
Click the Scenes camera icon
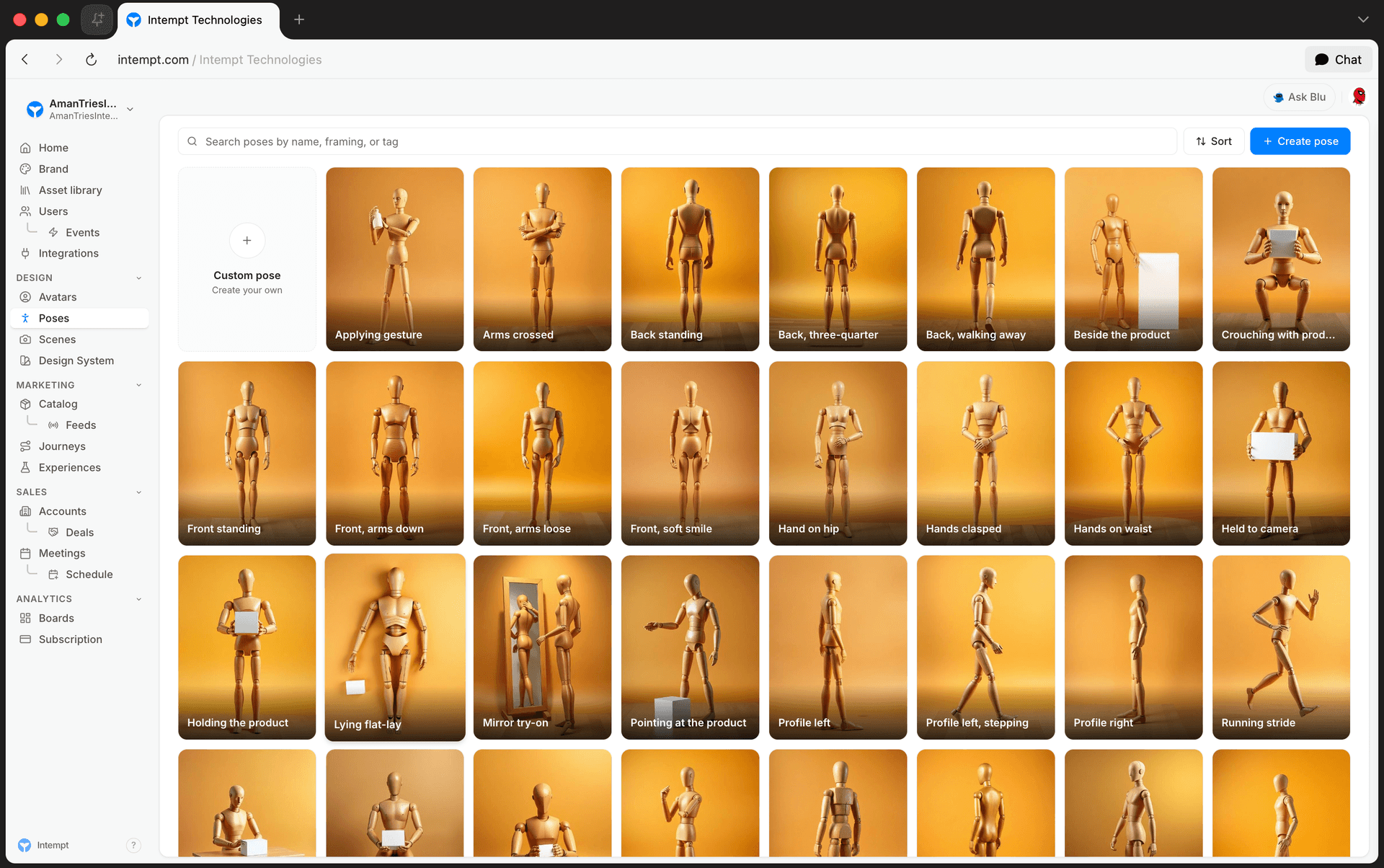pos(25,340)
